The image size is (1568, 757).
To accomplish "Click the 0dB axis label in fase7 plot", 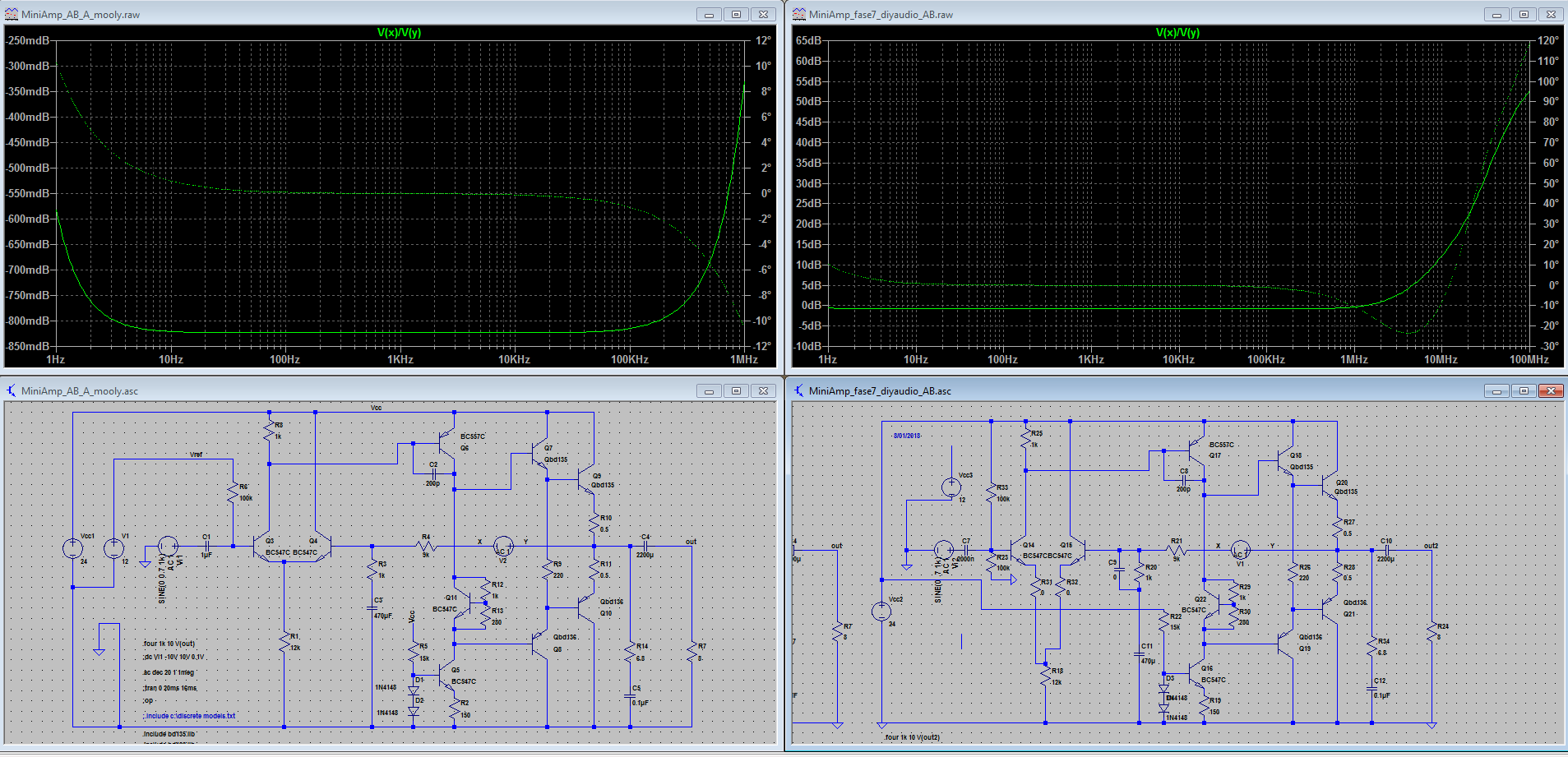I will pos(812,305).
